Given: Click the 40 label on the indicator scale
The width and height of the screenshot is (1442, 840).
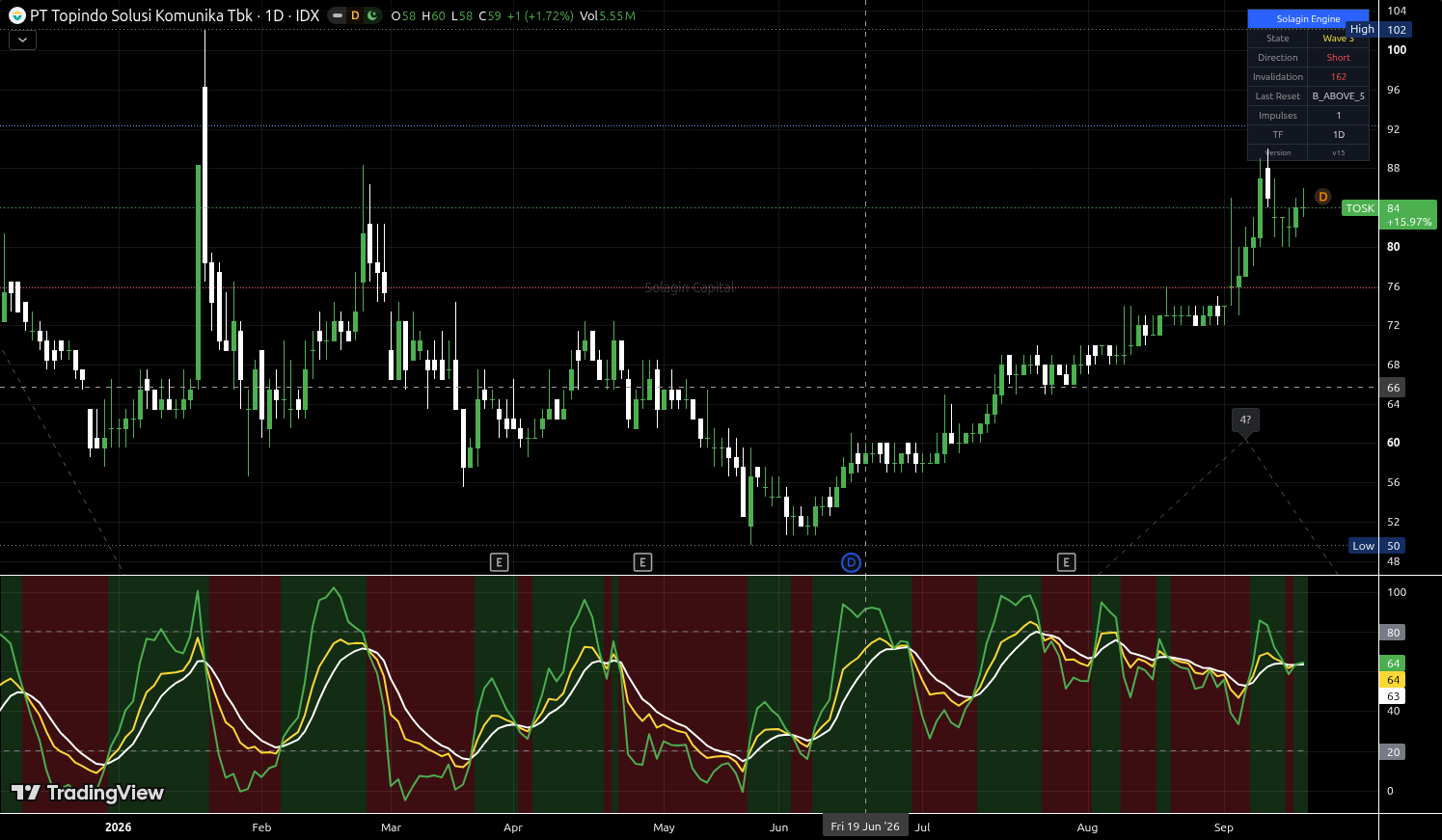Looking at the screenshot, I should [1394, 711].
